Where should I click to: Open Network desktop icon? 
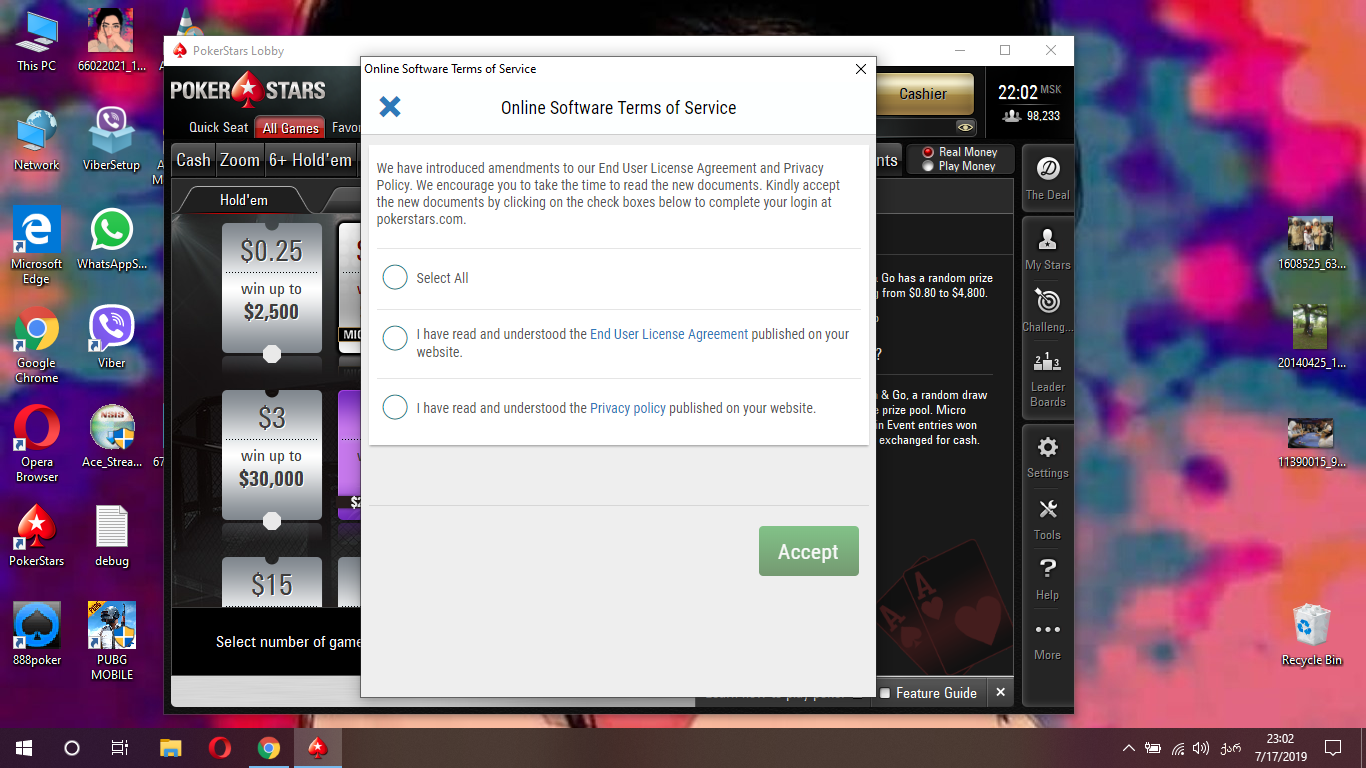(x=37, y=141)
